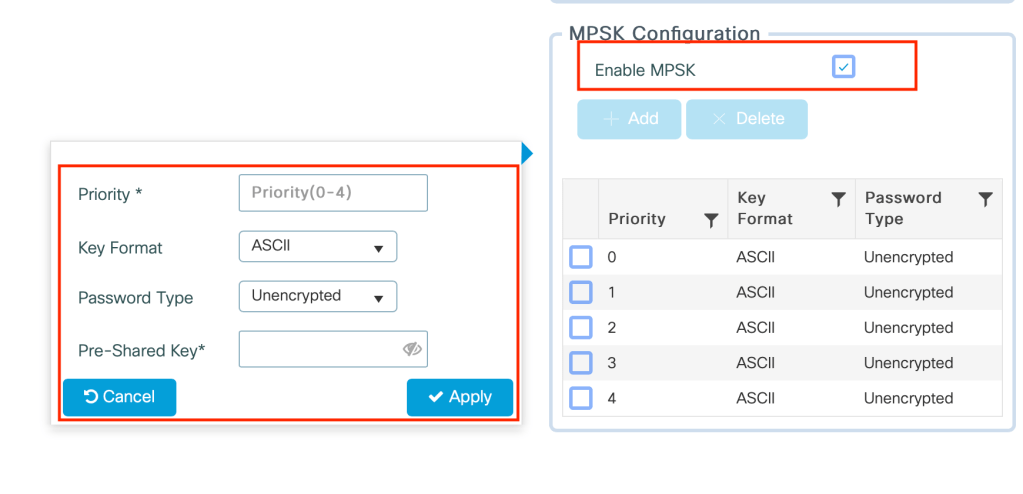Click the Password Type column filter icon
This screenshot has width=1023, height=494.
(x=985, y=200)
